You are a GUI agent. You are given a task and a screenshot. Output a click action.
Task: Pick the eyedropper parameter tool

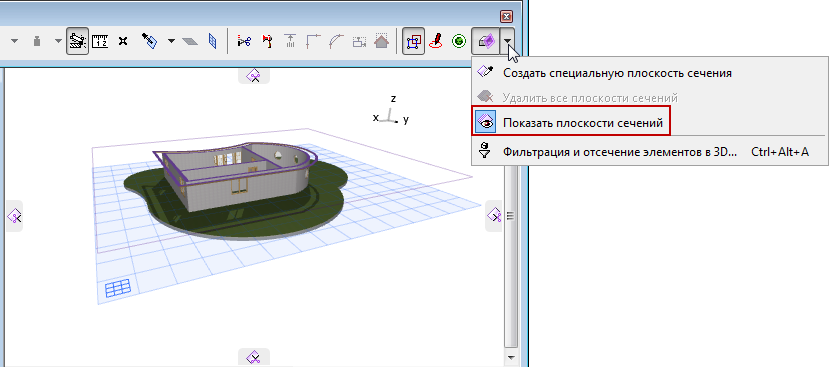150,41
